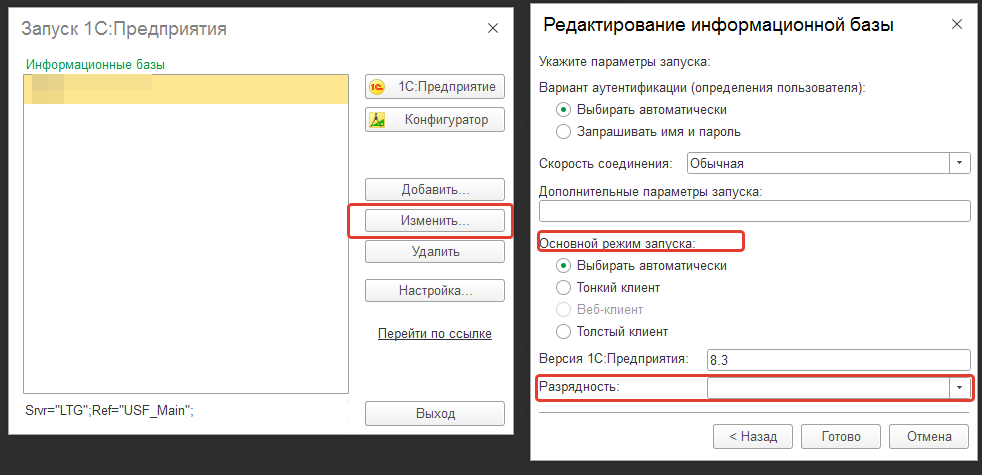Viewport: 982px width, 475px height.
Task: Click the Готово button
Action: 840,436
